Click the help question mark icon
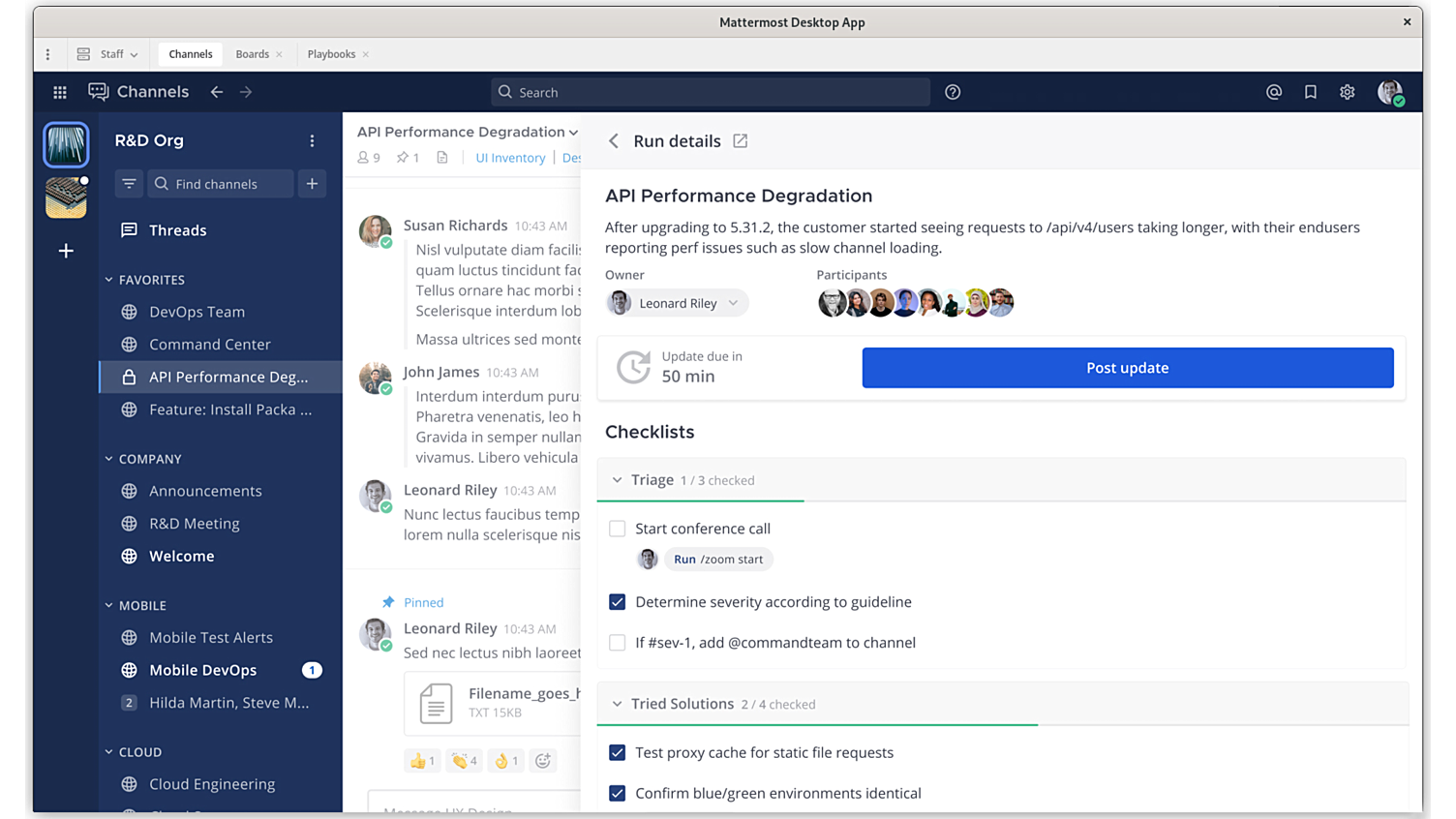This screenshot has height=819, width=1456. pyautogui.click(x=953, y=92)
